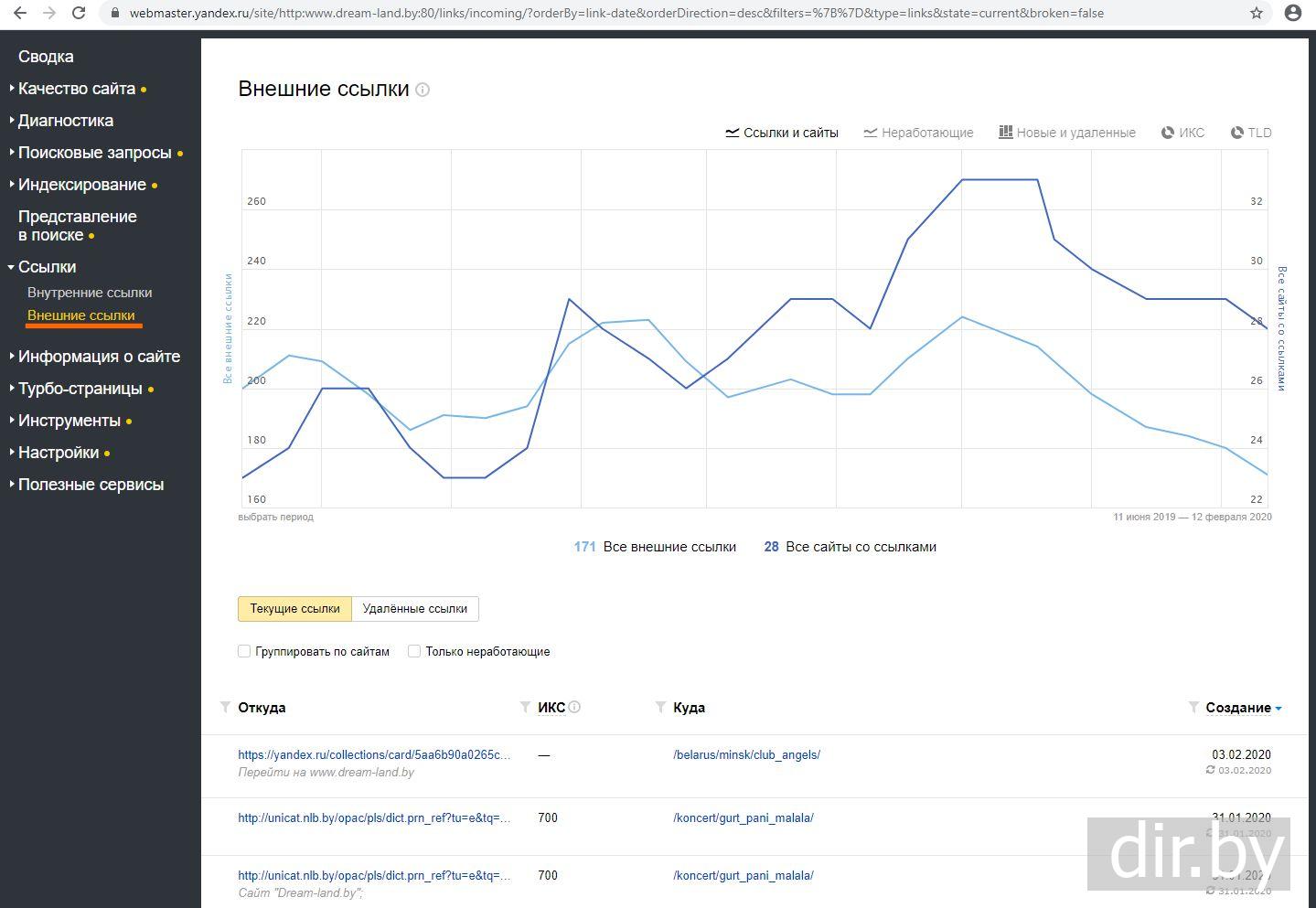Click info icon next to Внешние ссылки heading
Viewport: 1316px width, 908px height.
[x=423, y=90]
